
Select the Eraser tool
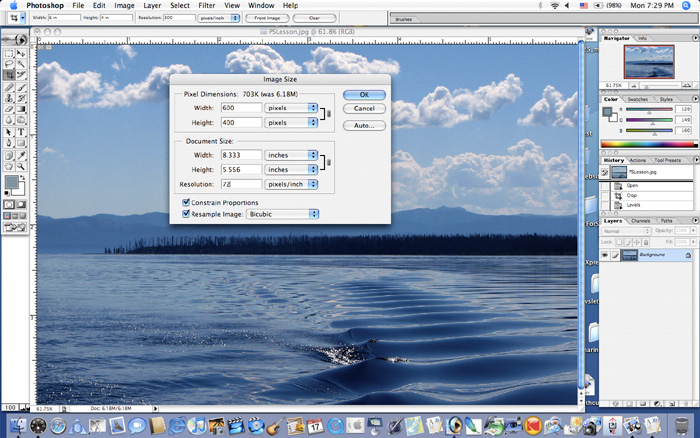(x=9, y=109)
